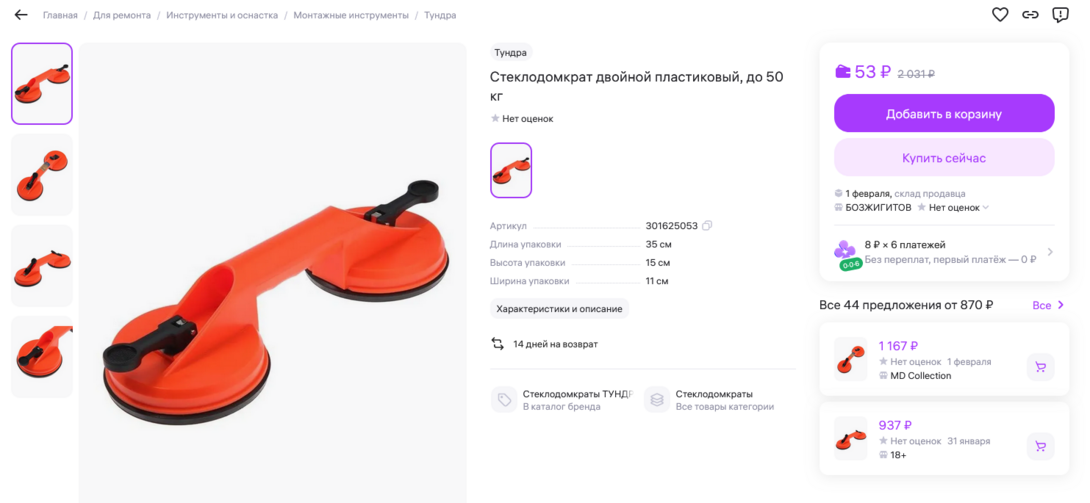Report product with exclamation speech icon

[1060, 15]
